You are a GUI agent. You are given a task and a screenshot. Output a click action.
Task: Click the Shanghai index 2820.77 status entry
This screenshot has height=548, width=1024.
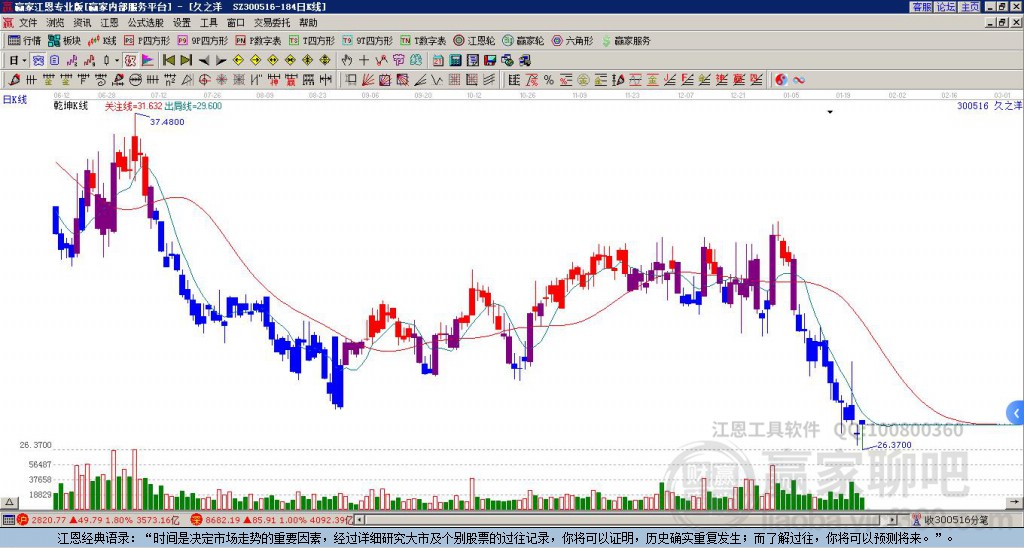tap(99, 520)
